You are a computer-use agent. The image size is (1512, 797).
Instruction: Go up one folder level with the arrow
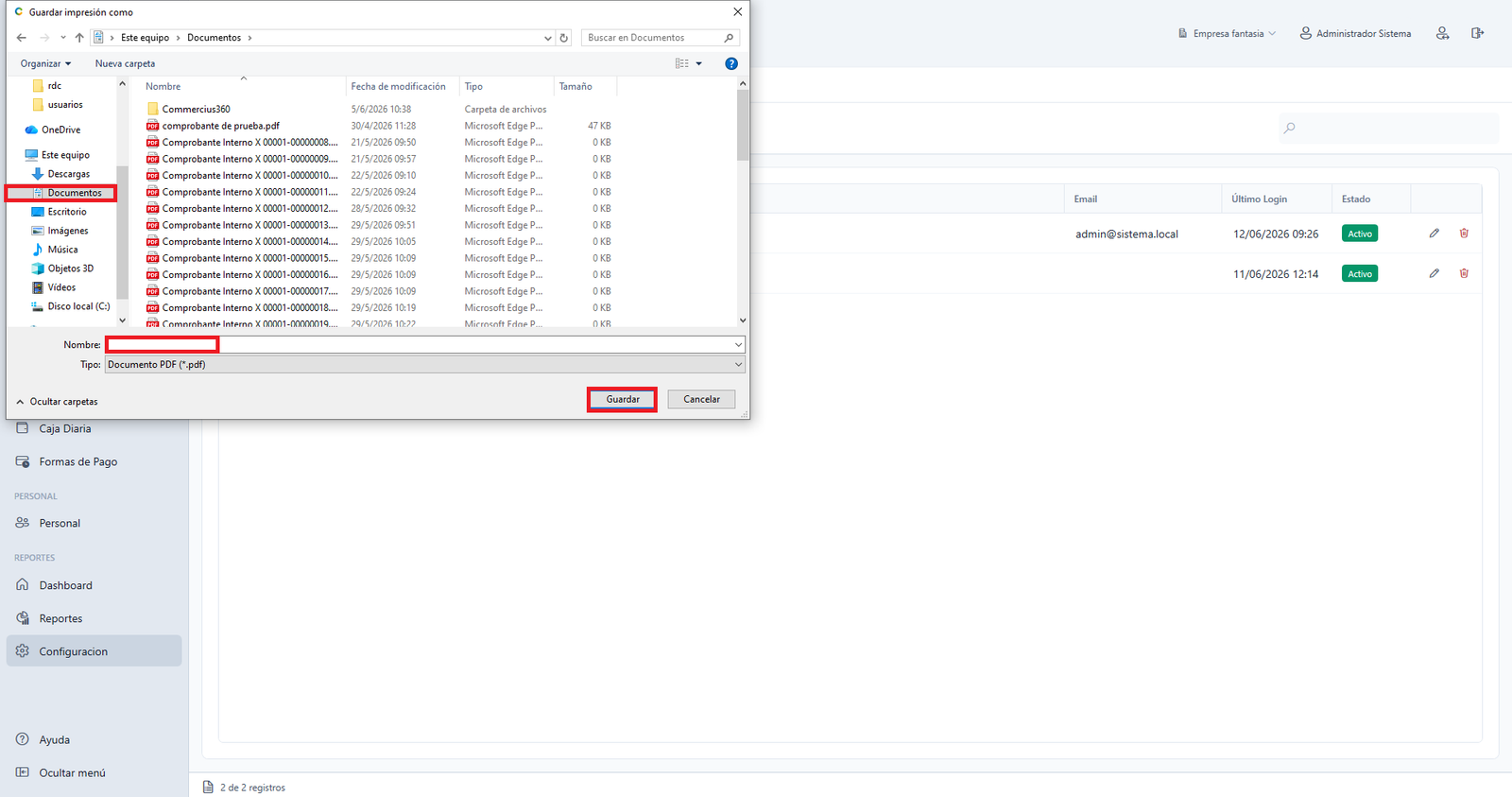point(79,38)
